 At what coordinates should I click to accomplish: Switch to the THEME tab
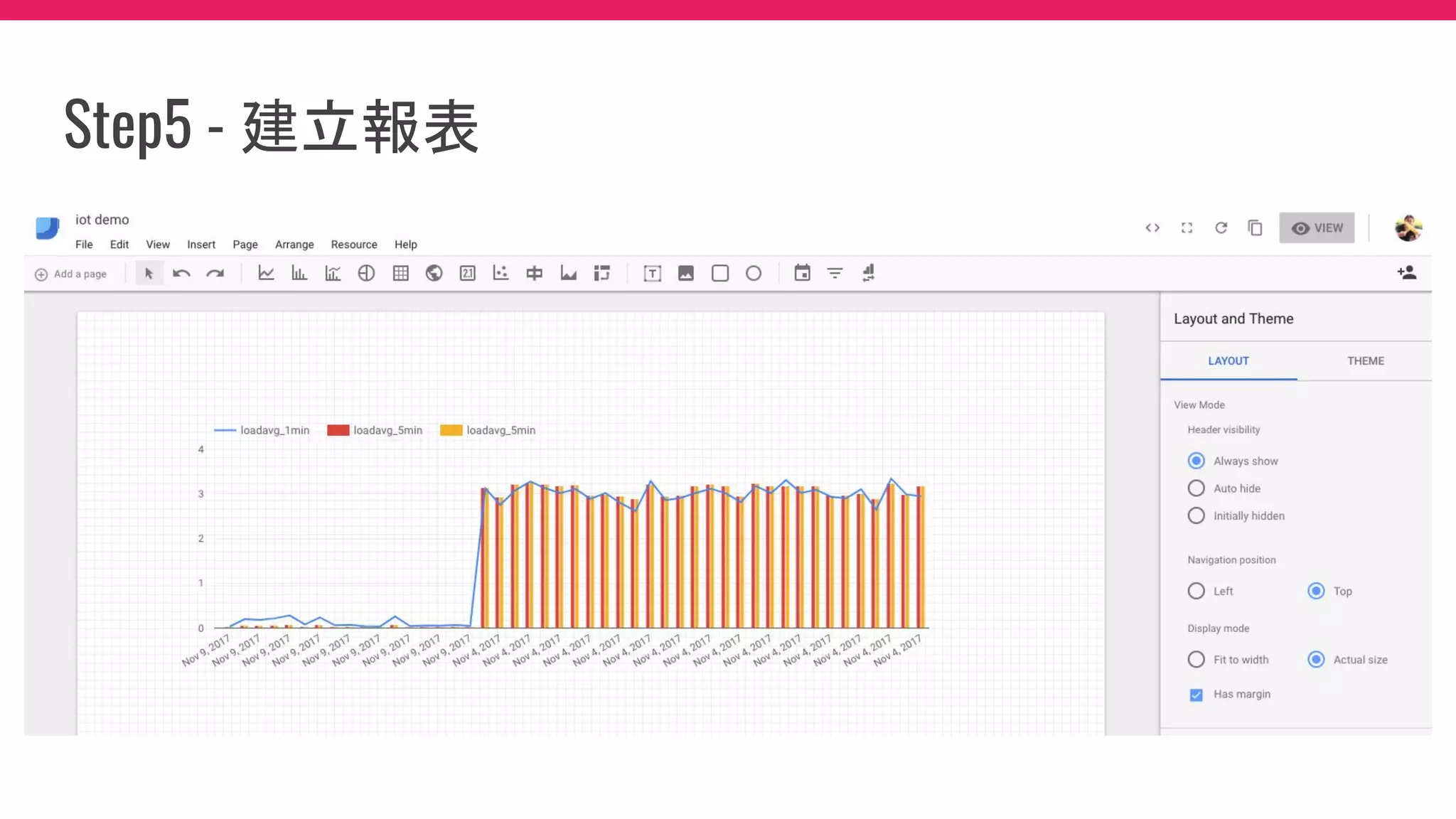(1365, 361)
